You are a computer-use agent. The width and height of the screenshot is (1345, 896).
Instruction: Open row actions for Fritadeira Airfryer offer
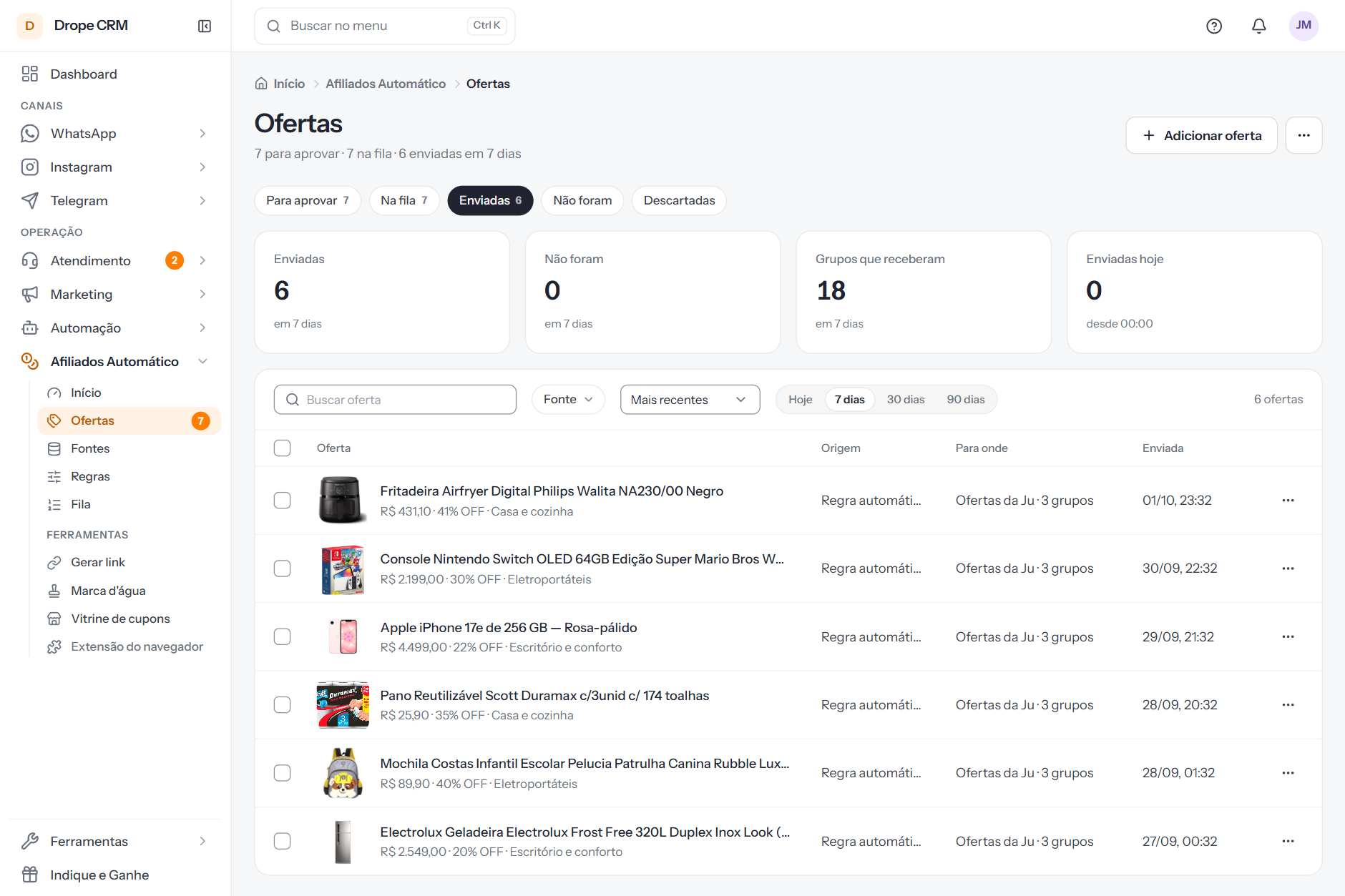coord(1288,501)
